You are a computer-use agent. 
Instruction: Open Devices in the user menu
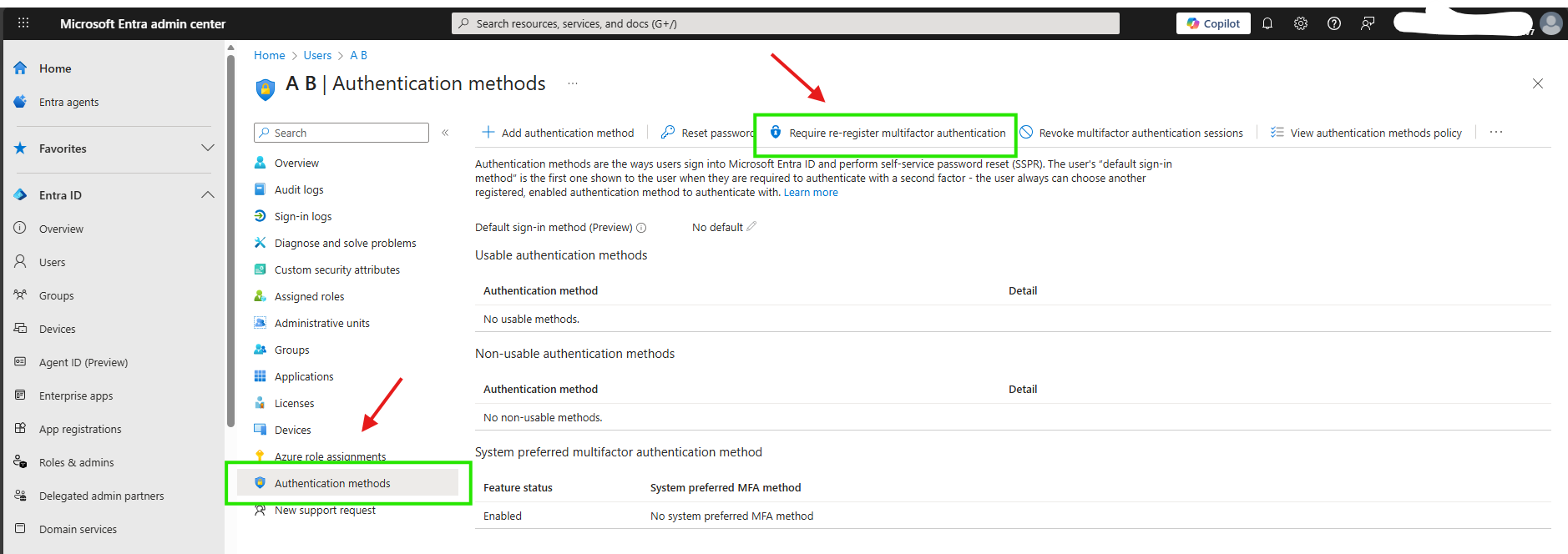click(293, 430)
